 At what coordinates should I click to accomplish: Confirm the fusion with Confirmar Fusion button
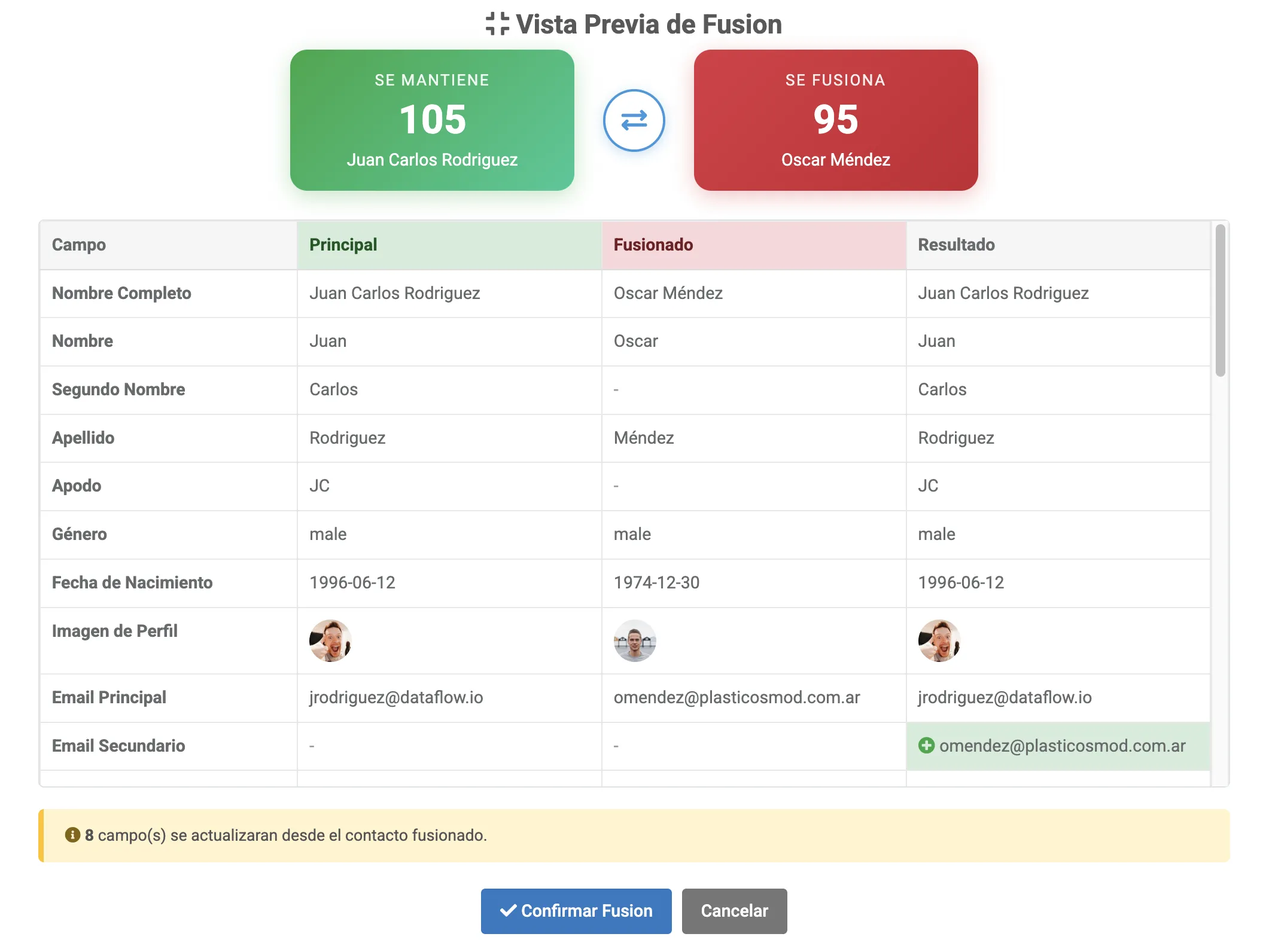pos(576,911)
